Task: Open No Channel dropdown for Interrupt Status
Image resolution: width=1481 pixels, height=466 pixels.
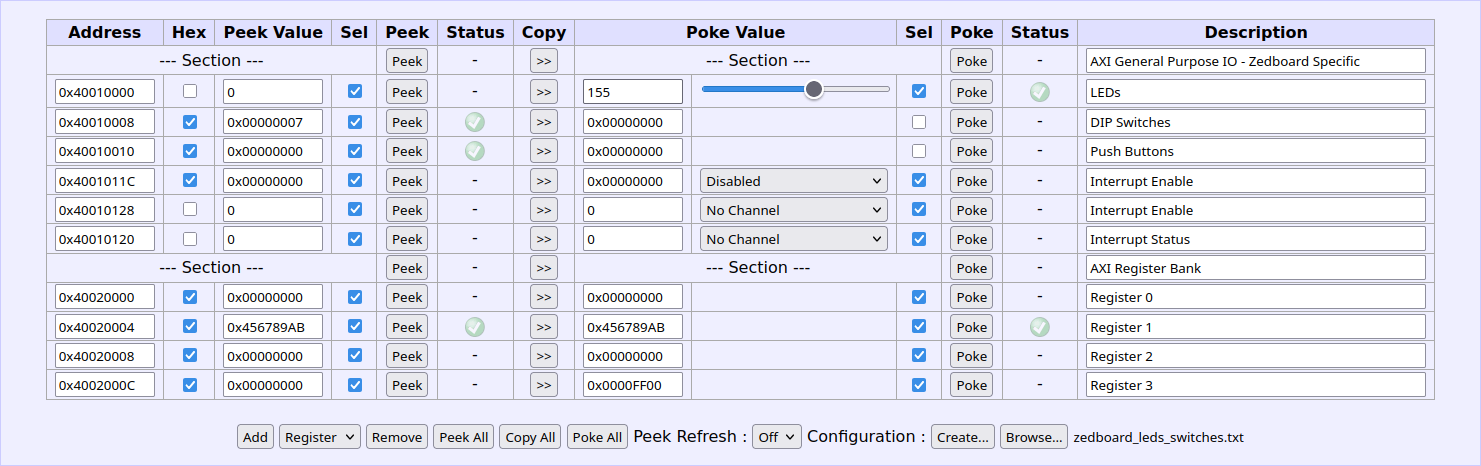Action: pyautogui.click(x=794, y=239)
